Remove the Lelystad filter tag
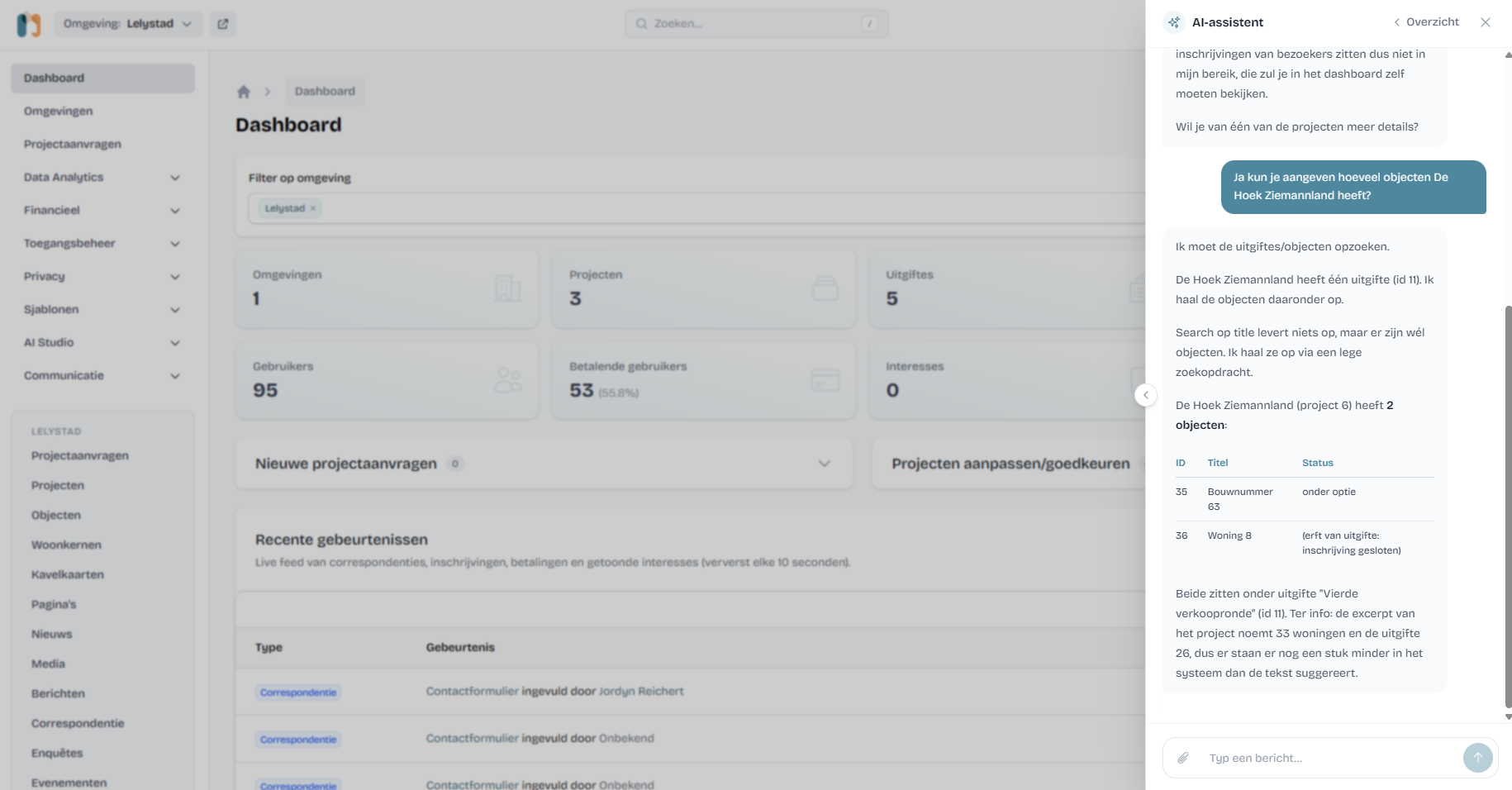This screenshot has height=790, width=1512. click(x=313, y=208)
